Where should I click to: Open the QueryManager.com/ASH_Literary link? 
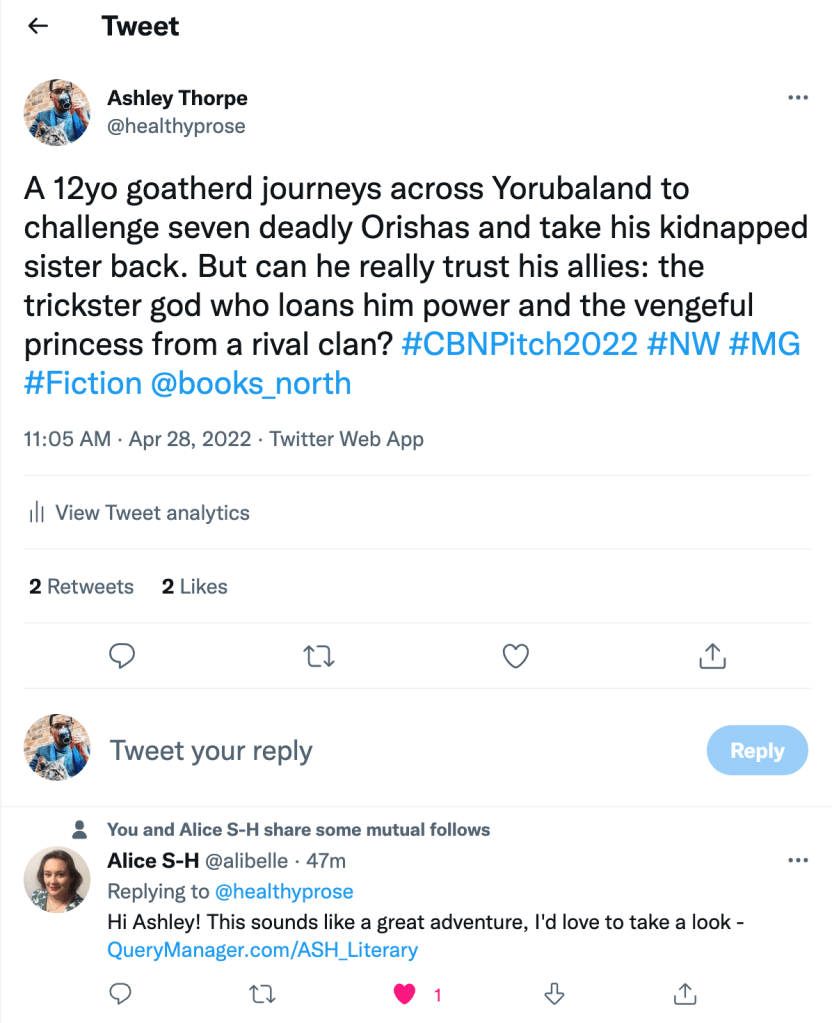262,950
